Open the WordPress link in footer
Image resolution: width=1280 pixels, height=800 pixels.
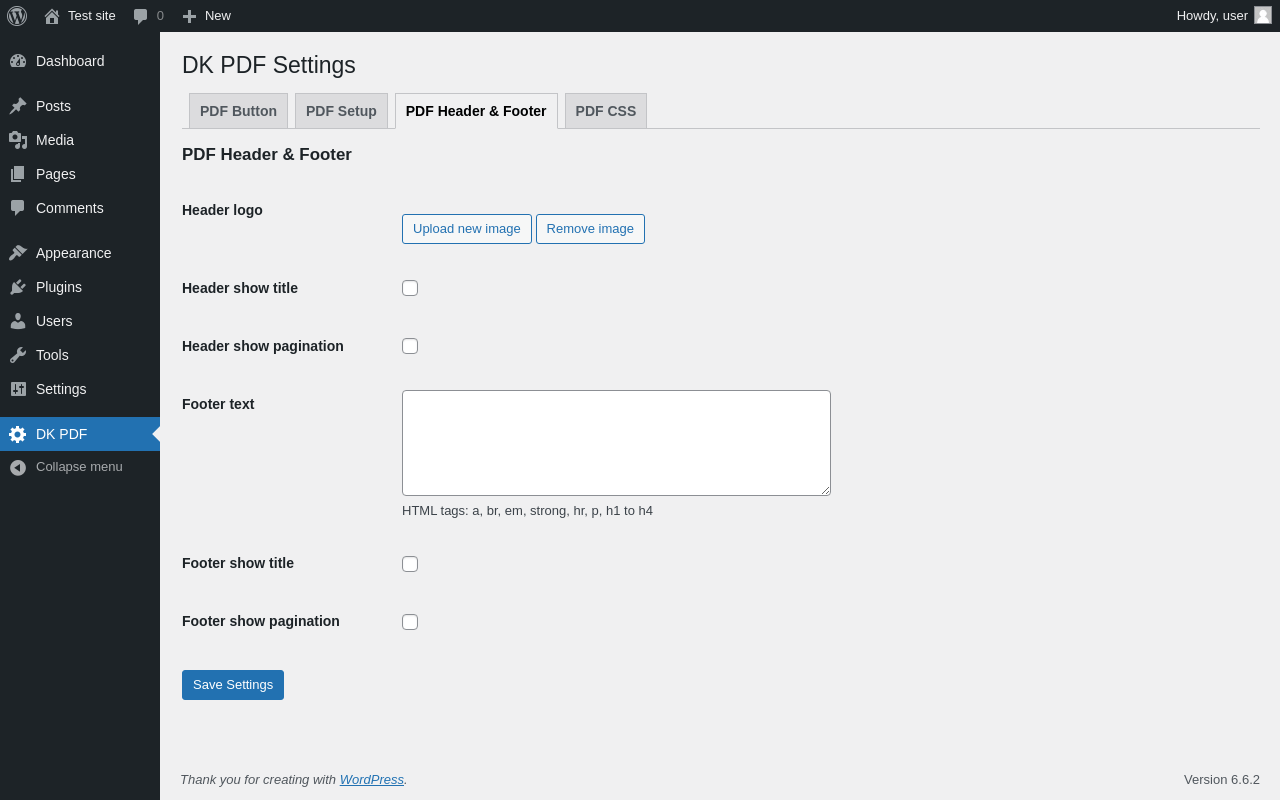[372, 779]
